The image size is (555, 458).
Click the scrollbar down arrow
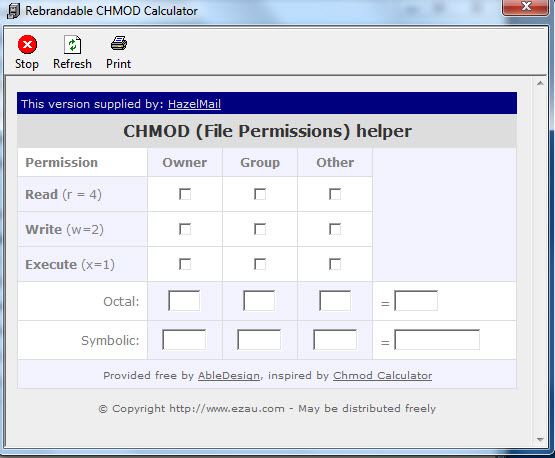[540, 440]
